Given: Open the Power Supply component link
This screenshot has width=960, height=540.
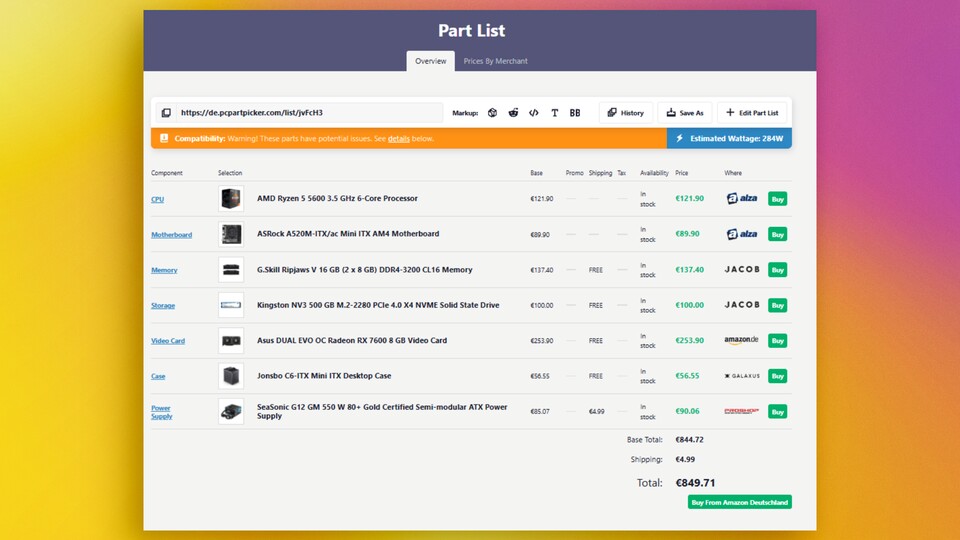Looking at the screenshot, I should (x=162, y=412).
